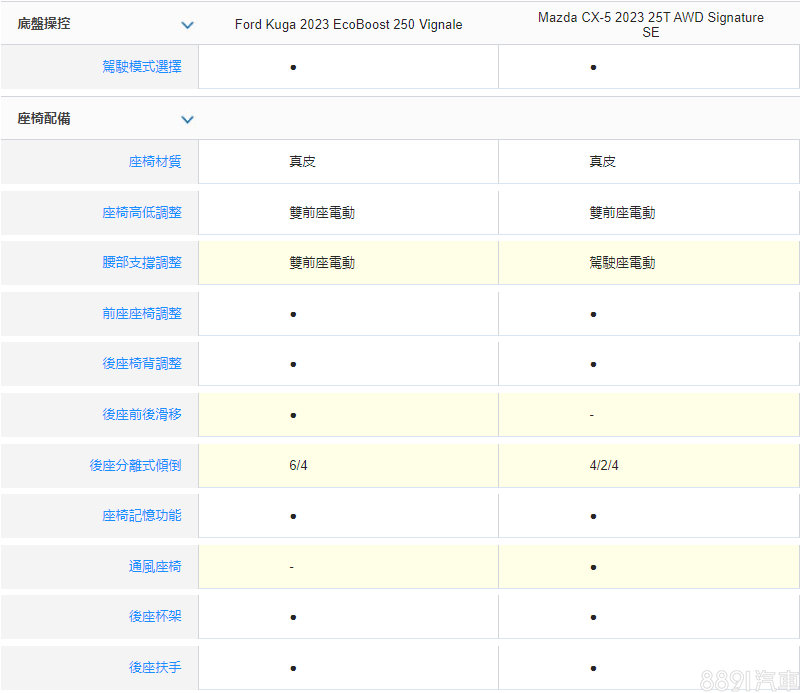Click the 前座座椅調整 link
The width and height of the screenshot is (800, 693).
(142, 313)
